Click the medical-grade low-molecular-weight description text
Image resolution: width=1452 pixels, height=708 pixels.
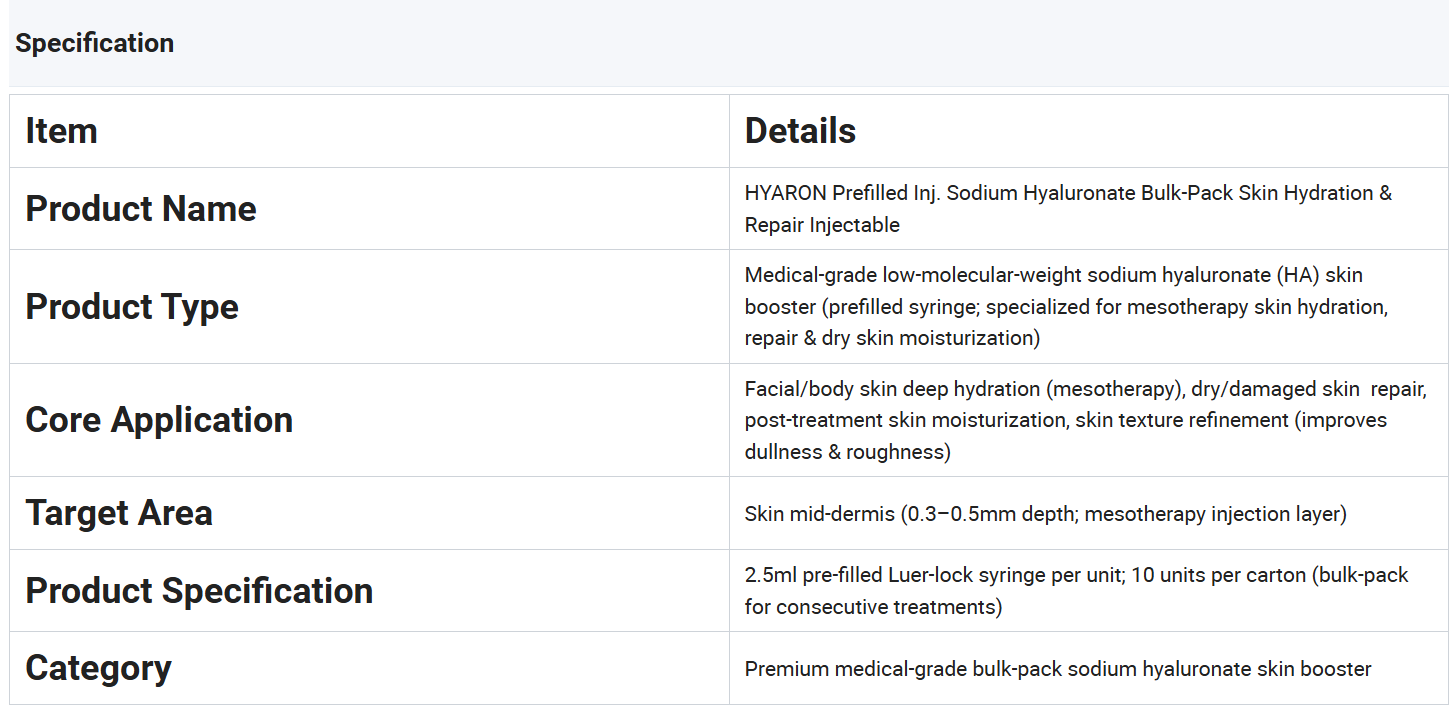click(1066, 307)
